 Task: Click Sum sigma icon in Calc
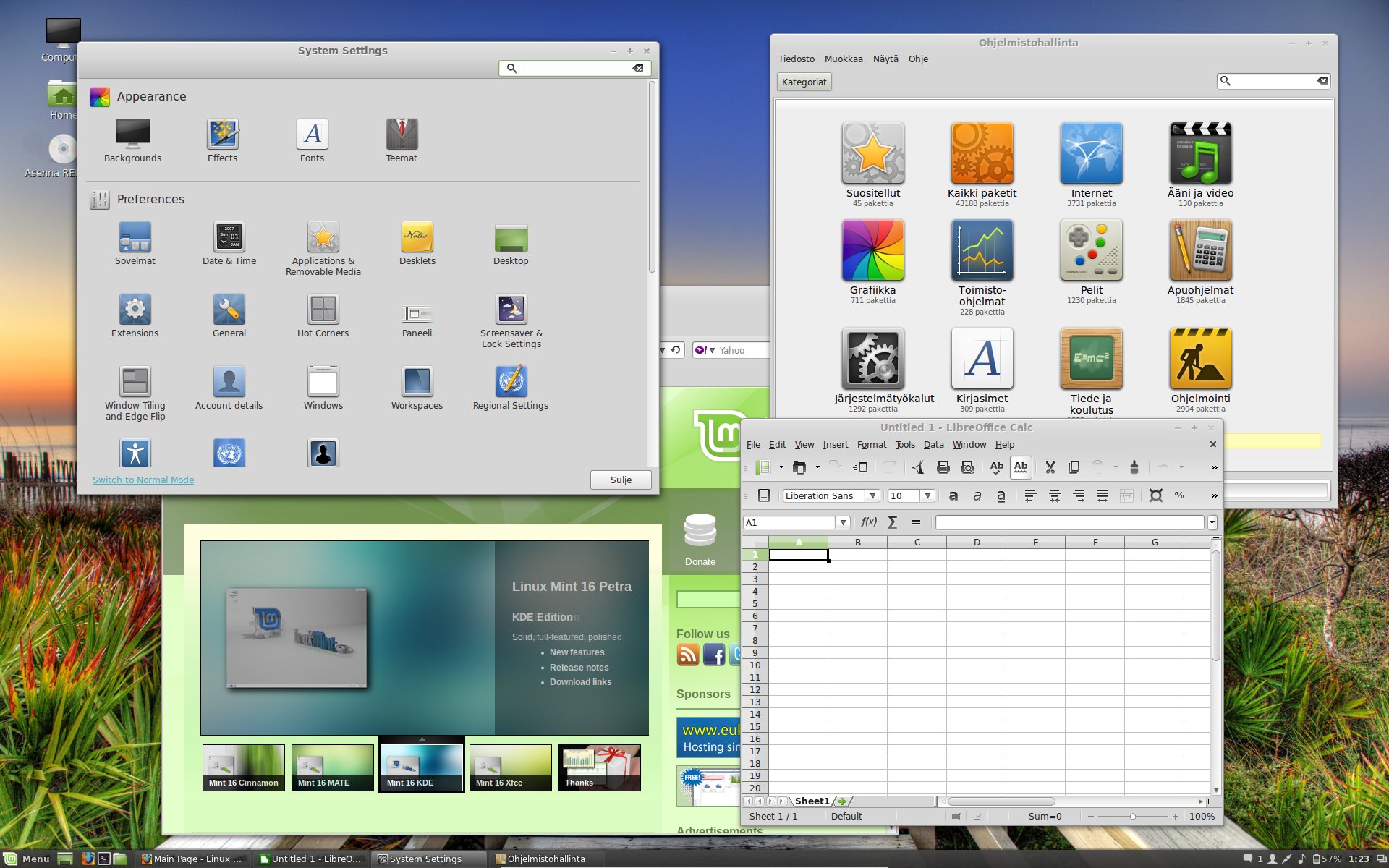pos(892,522)
